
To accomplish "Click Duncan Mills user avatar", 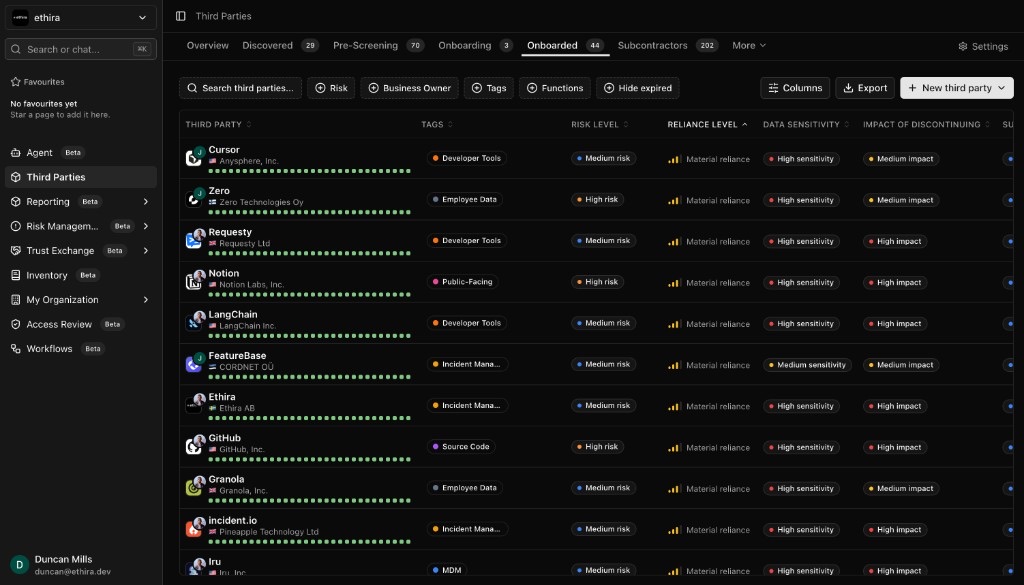I will click(x=20, y=565).
